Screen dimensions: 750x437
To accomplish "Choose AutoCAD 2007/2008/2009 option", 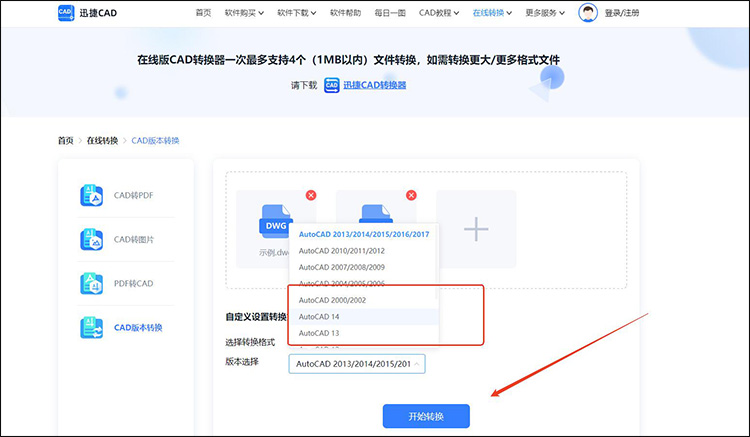I will coord(364,267).
